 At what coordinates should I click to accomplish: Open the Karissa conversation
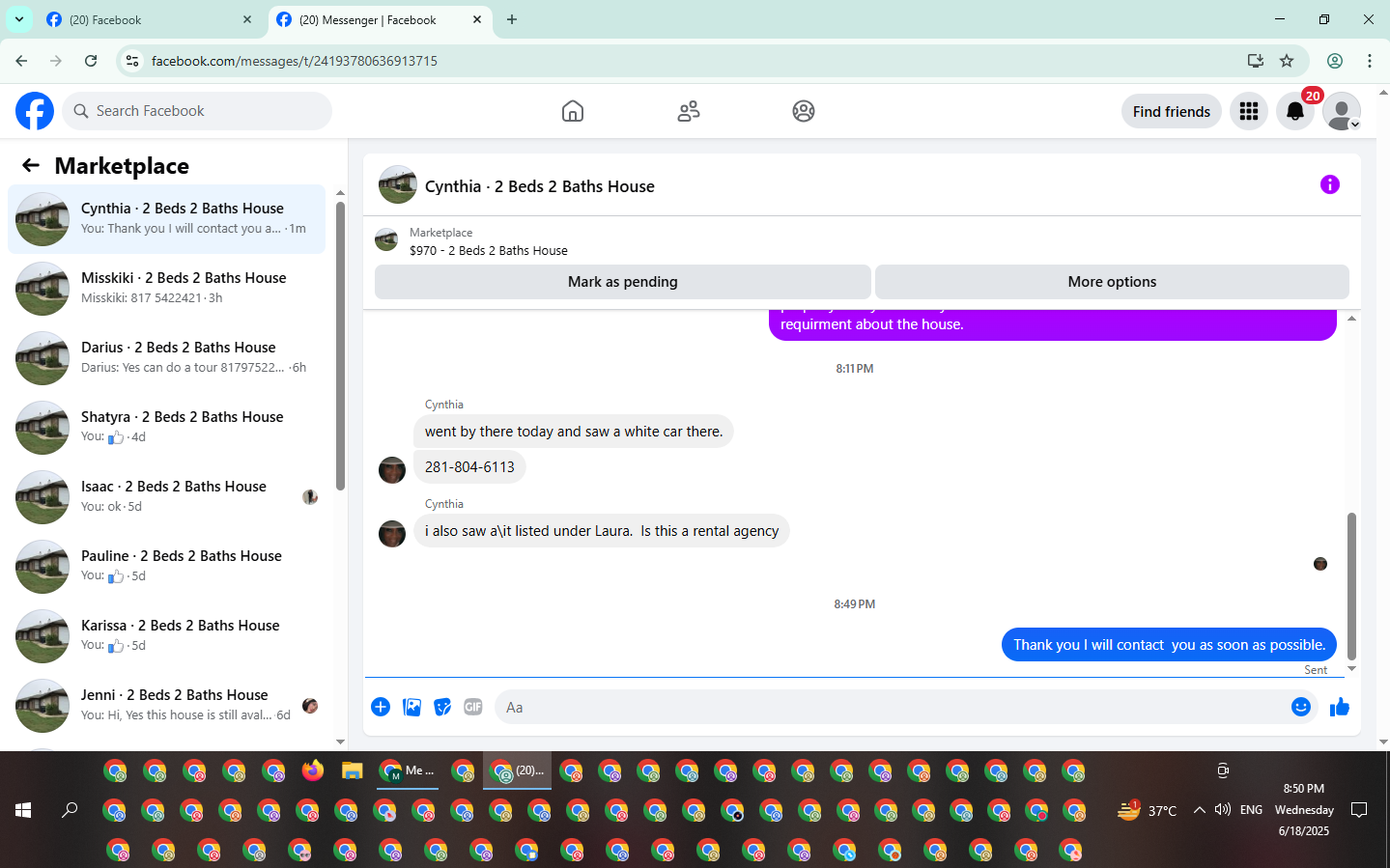[x=167, y=636]
